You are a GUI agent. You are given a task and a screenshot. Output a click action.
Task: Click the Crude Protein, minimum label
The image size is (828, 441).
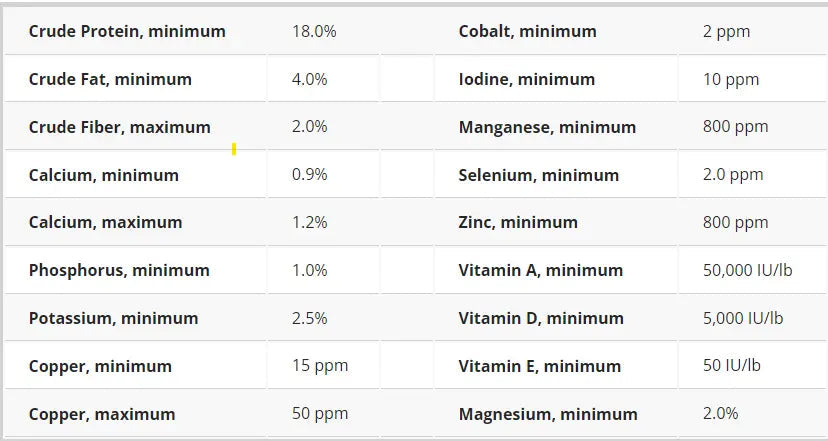pos(127,31)
